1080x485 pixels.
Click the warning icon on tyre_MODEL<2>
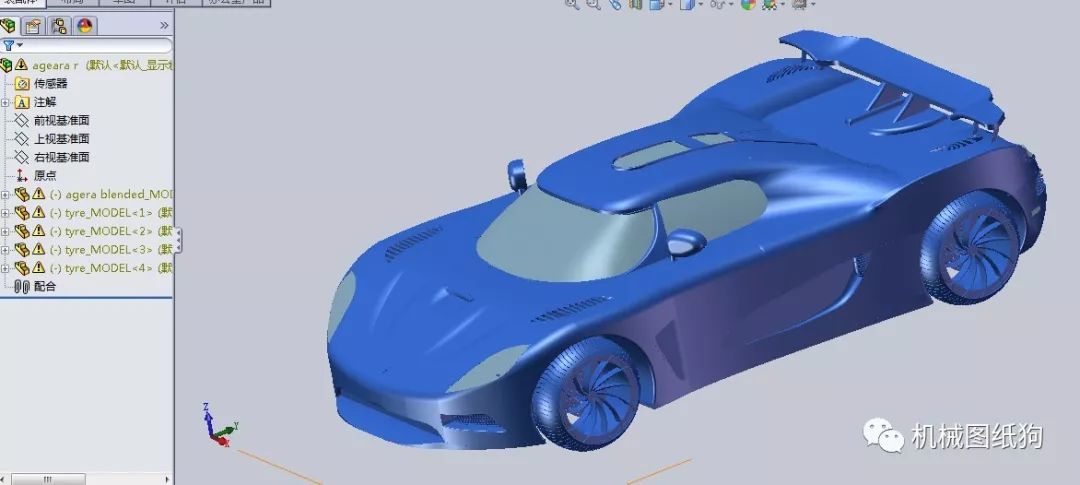coord(39,231)
